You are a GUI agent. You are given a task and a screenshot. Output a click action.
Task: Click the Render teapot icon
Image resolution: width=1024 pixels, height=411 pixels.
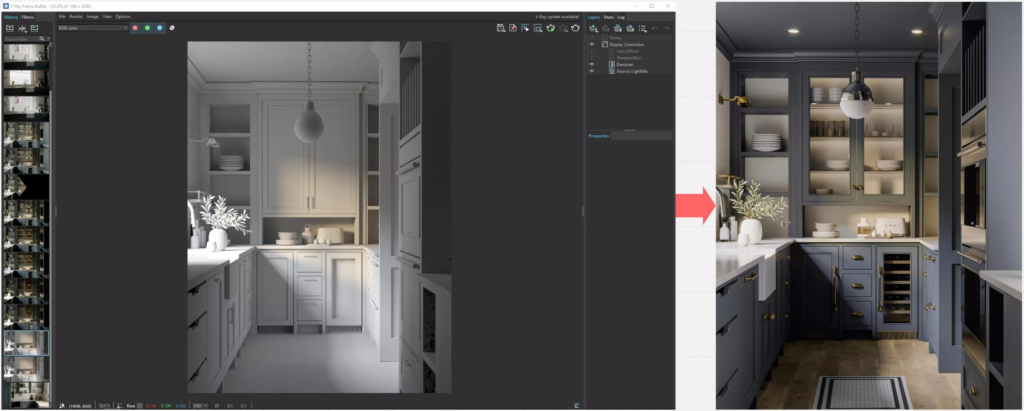click(x=575, y=28)
